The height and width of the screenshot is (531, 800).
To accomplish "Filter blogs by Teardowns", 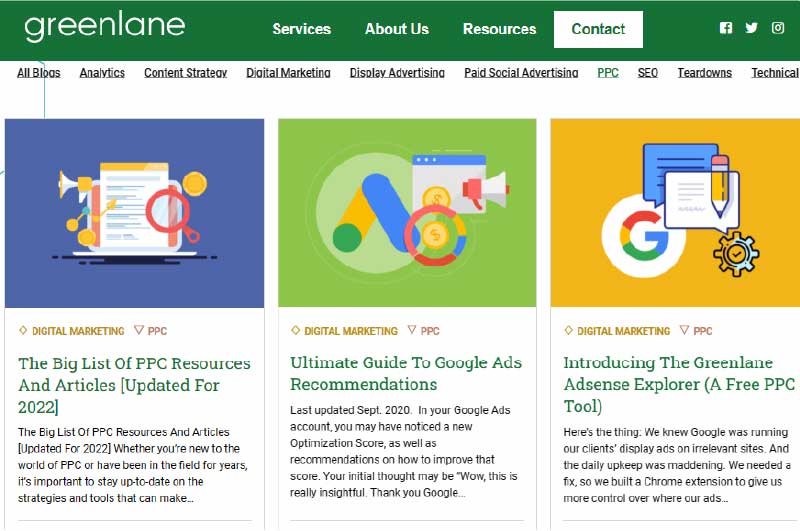I will [x=705, y=73].
